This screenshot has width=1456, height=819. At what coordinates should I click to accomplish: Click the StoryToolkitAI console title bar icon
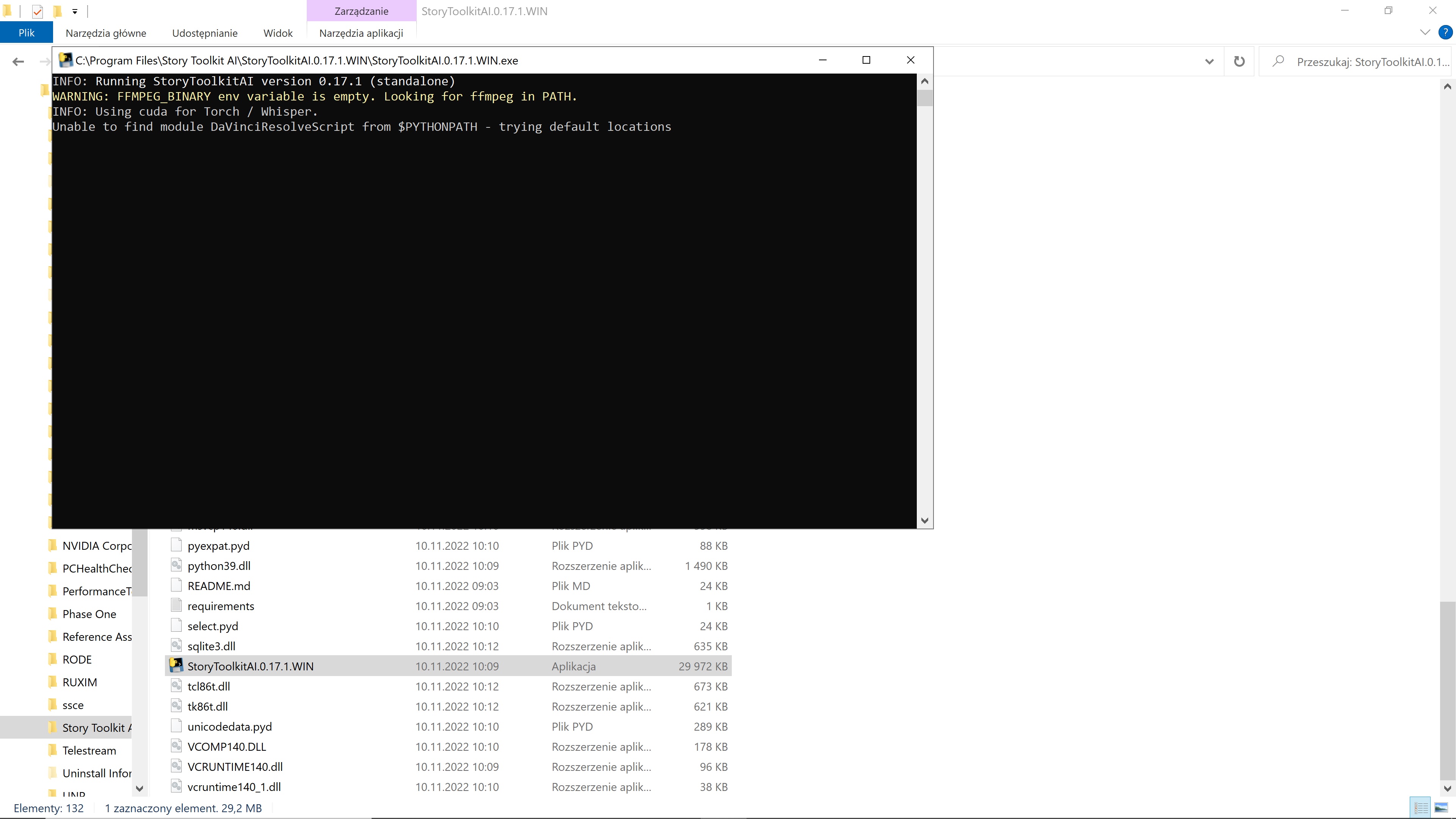[x=66, y=60]
